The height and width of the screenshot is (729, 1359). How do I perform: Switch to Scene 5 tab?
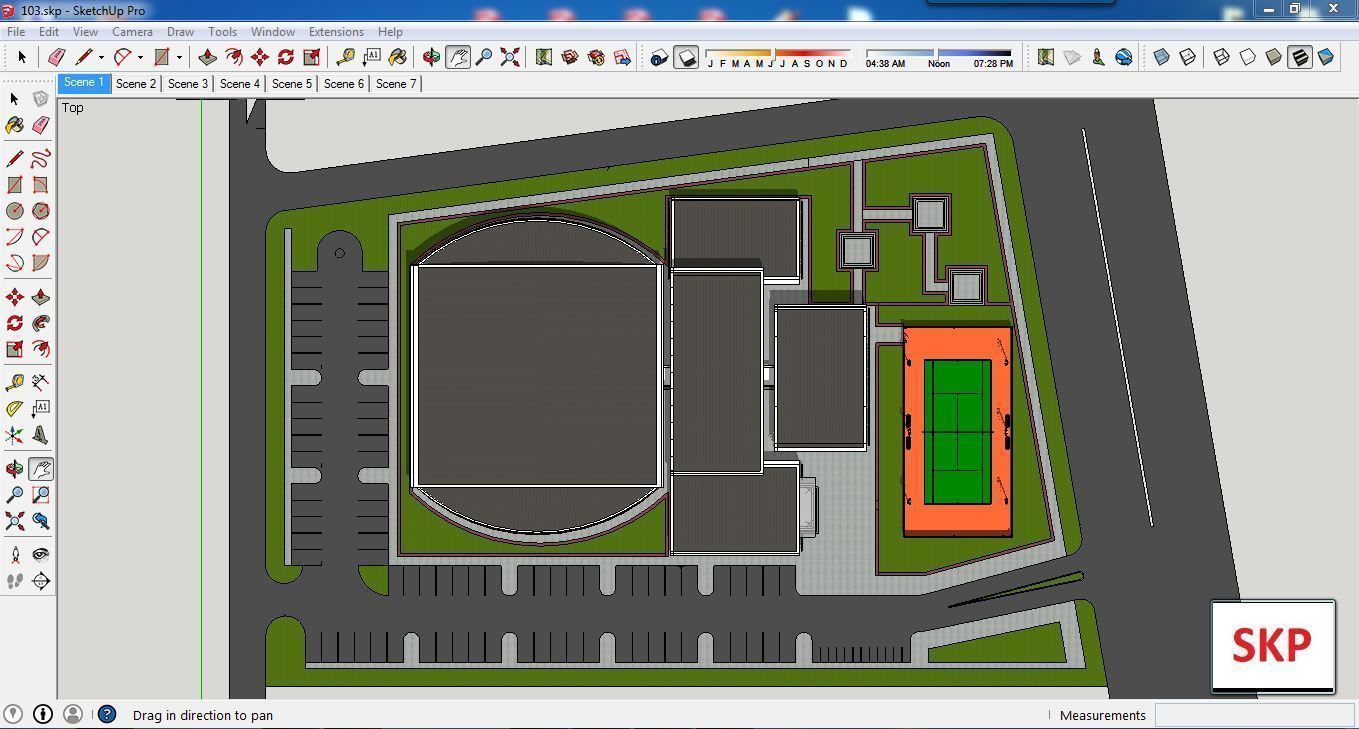pos(292,84)
